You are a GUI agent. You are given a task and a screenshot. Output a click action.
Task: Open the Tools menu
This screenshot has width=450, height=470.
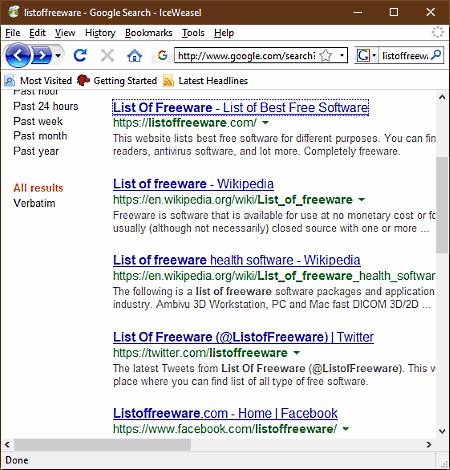click(193, 33)
